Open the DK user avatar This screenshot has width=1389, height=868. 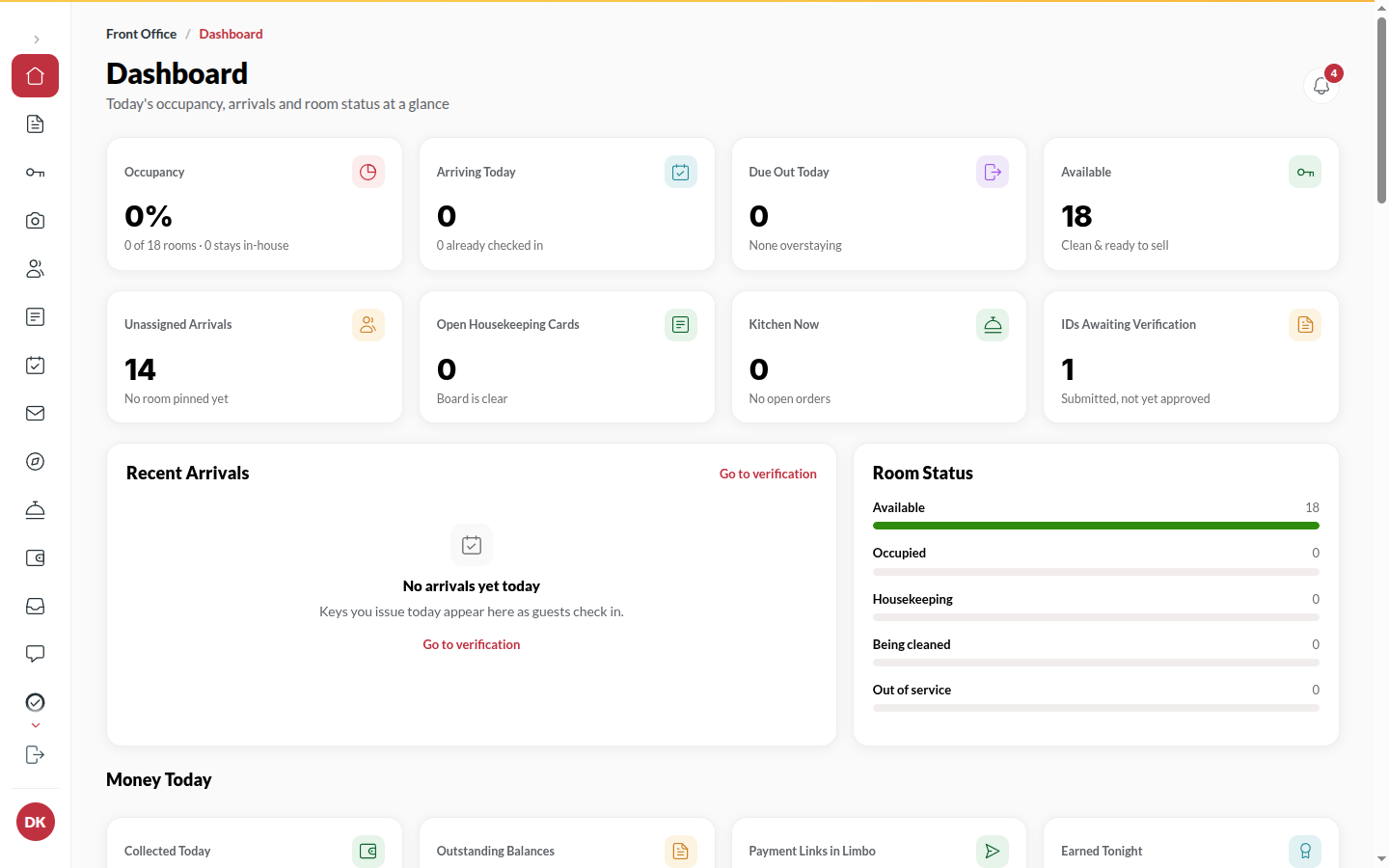(x=36, y=822)
